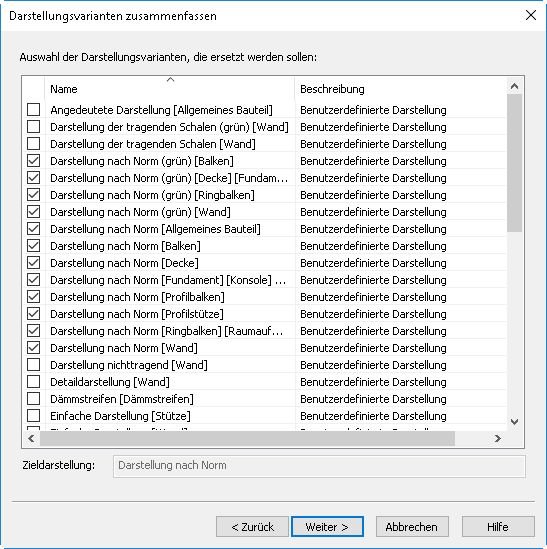Uncheck Darstellung nach Norm (grün) [Balken]
547x549 pixels.
click(34, 161)
